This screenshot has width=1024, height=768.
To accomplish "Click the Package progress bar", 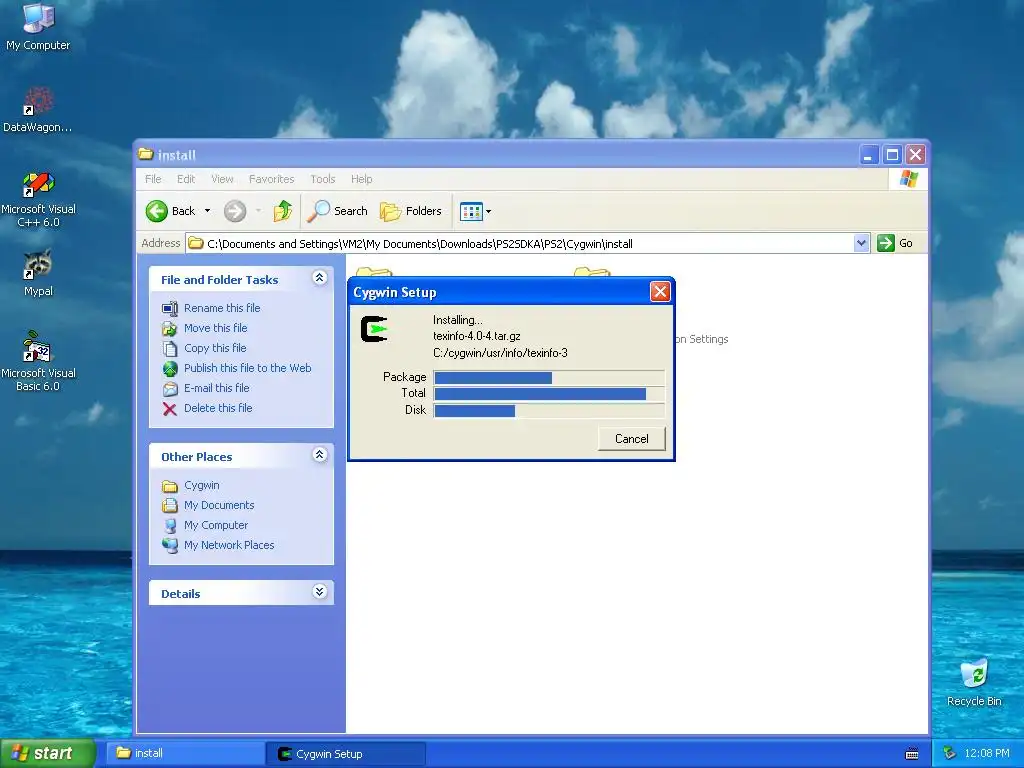I will (x=549, y=377).
